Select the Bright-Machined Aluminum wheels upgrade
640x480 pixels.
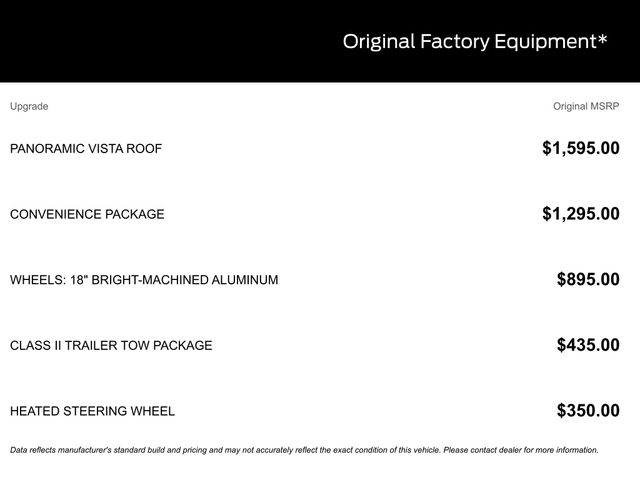tap(144, 280)
